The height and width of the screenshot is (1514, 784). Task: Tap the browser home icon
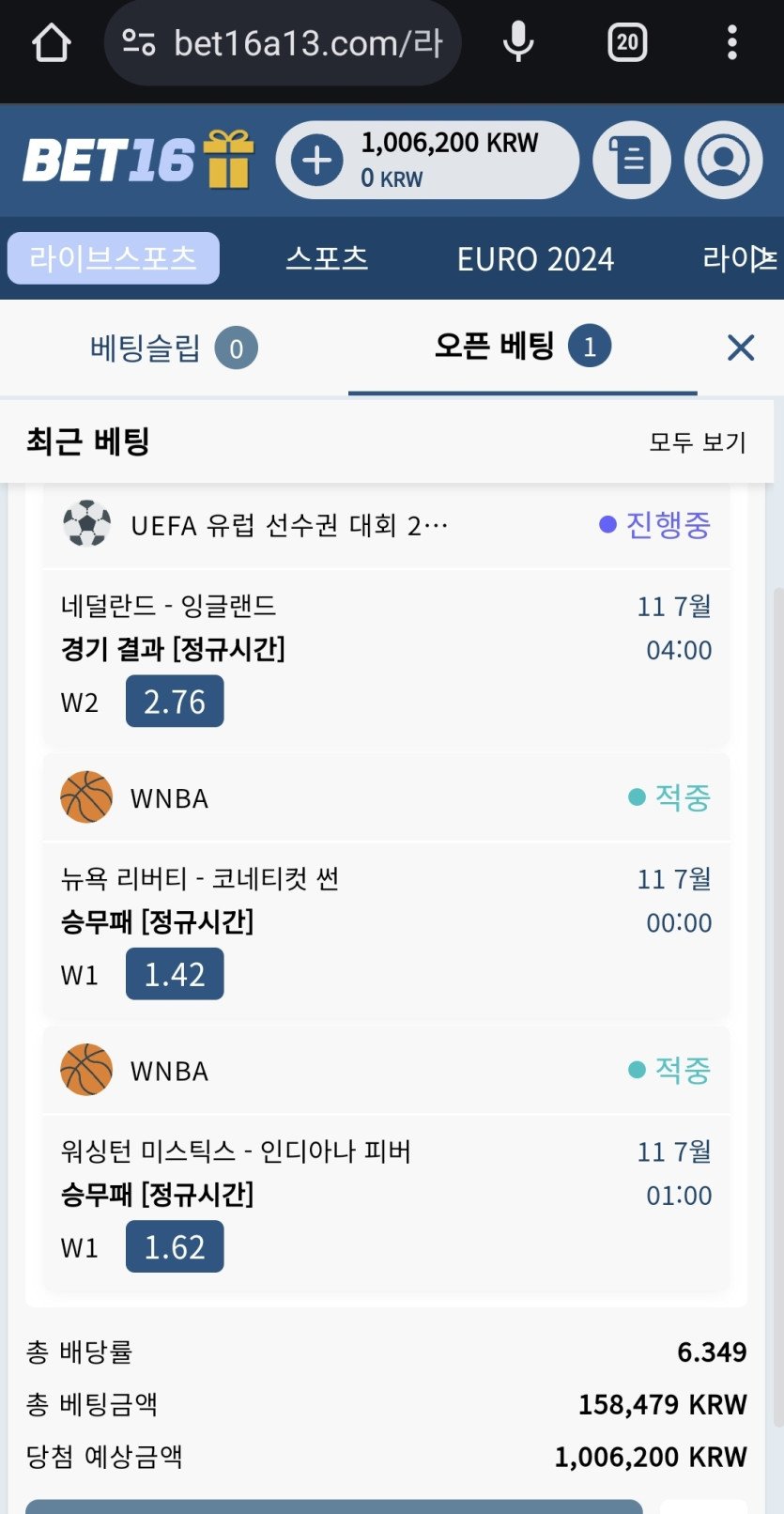[51, 42]
